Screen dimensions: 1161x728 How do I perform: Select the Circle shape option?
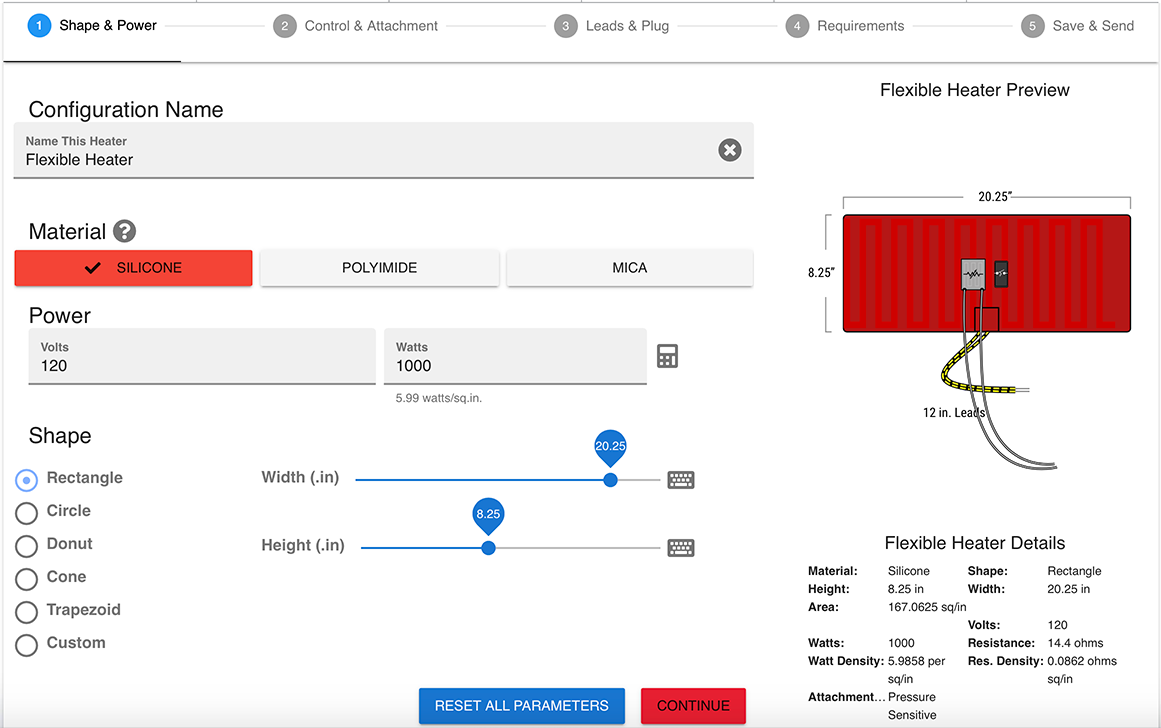pos(26,512)
